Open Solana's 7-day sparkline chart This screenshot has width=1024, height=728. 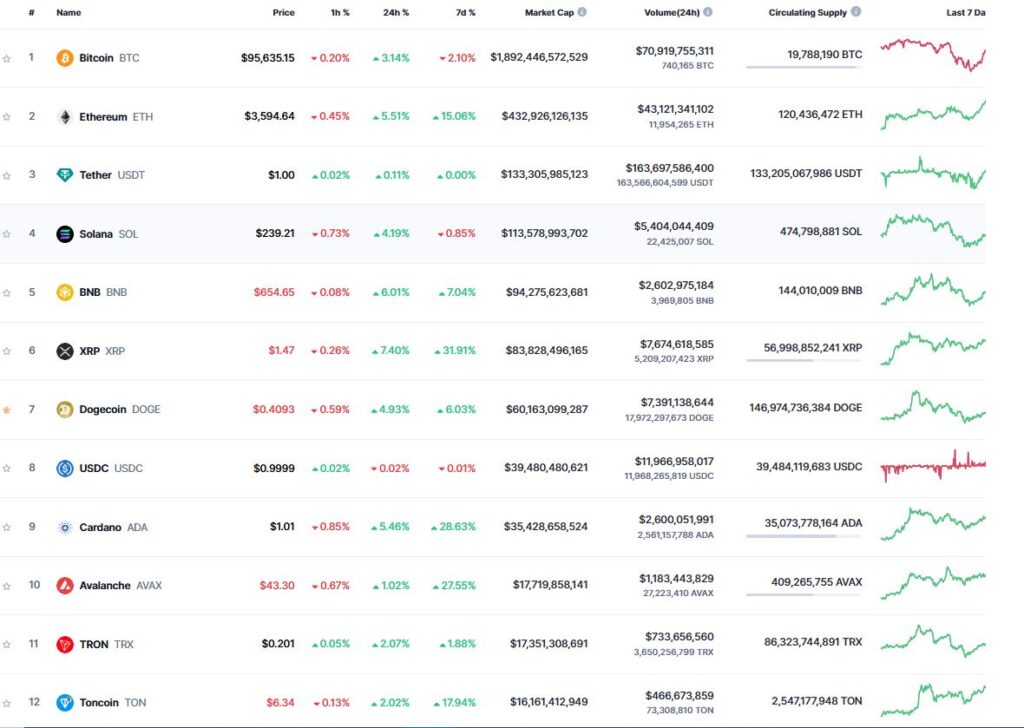[x=933, y=230]
